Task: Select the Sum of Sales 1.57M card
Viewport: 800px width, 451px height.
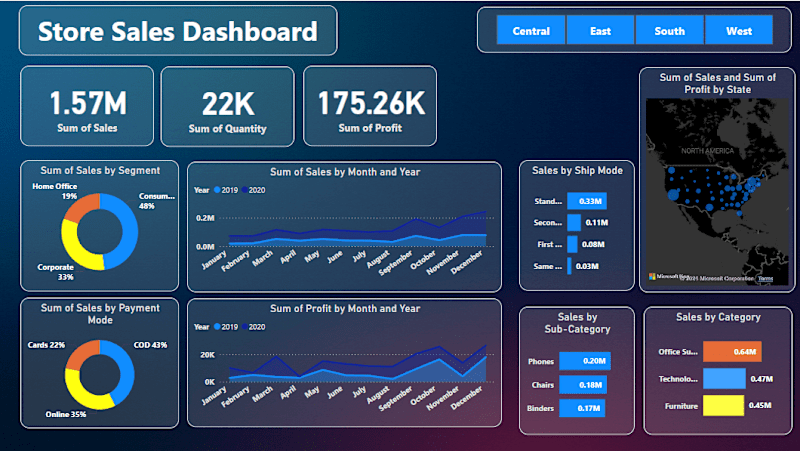Action: click(x=87, y=106)
